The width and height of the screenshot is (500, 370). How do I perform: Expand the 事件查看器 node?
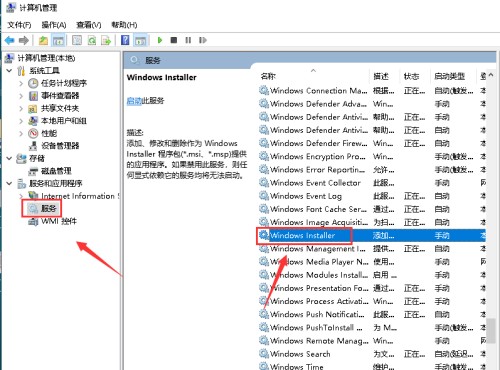(21, 96)
